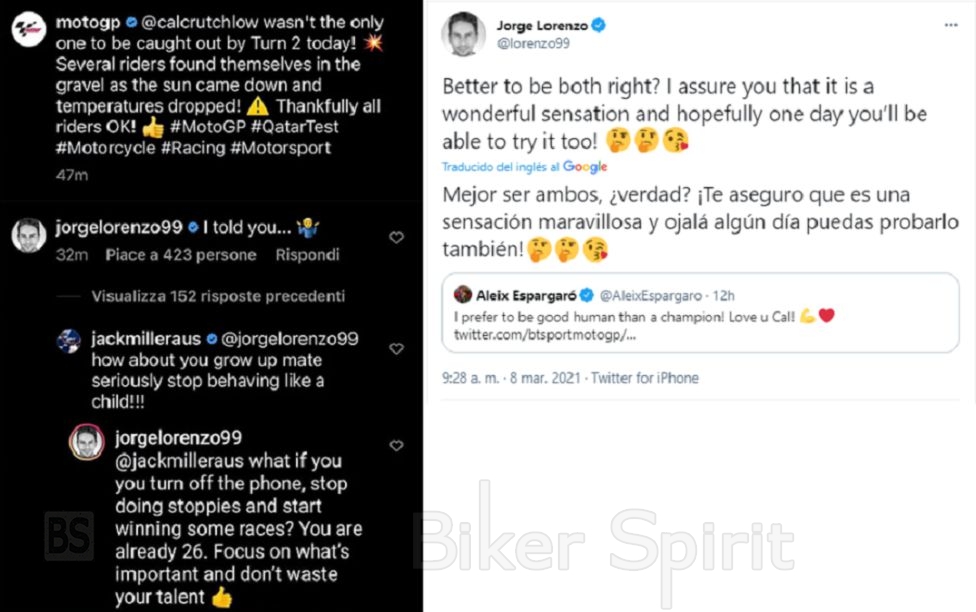The image size is (976, 612).
Task: Like jorgelorenzo99's reply to jackmilleraus
Action: coord(397,446)
